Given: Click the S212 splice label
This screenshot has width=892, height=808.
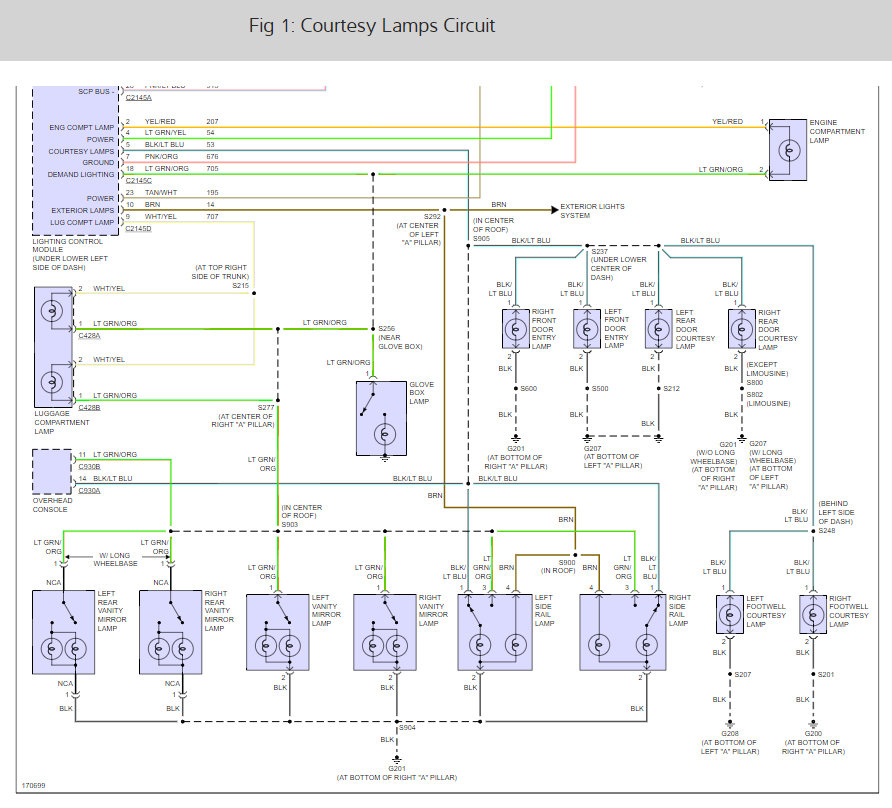Looking at the screenshot, I should (x=671, y=389).
